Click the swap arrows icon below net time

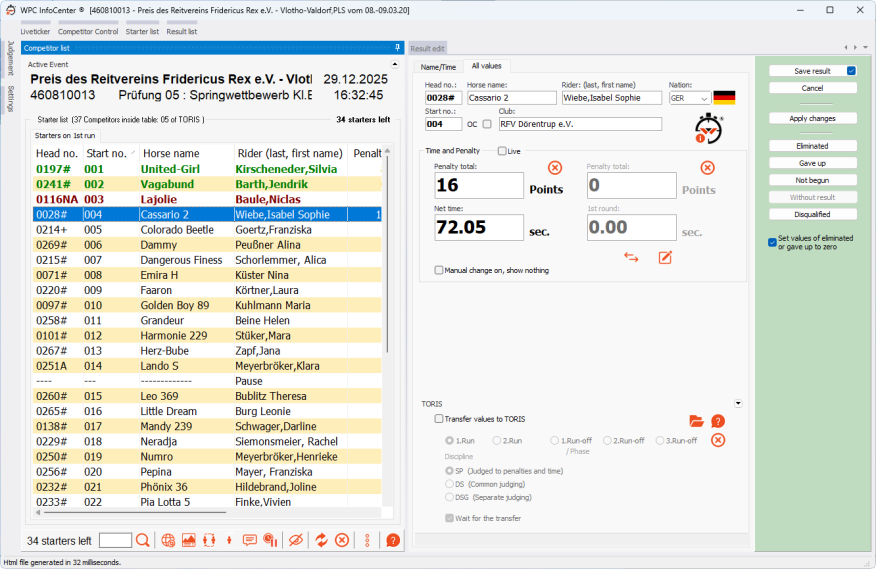tap(631, 257)
